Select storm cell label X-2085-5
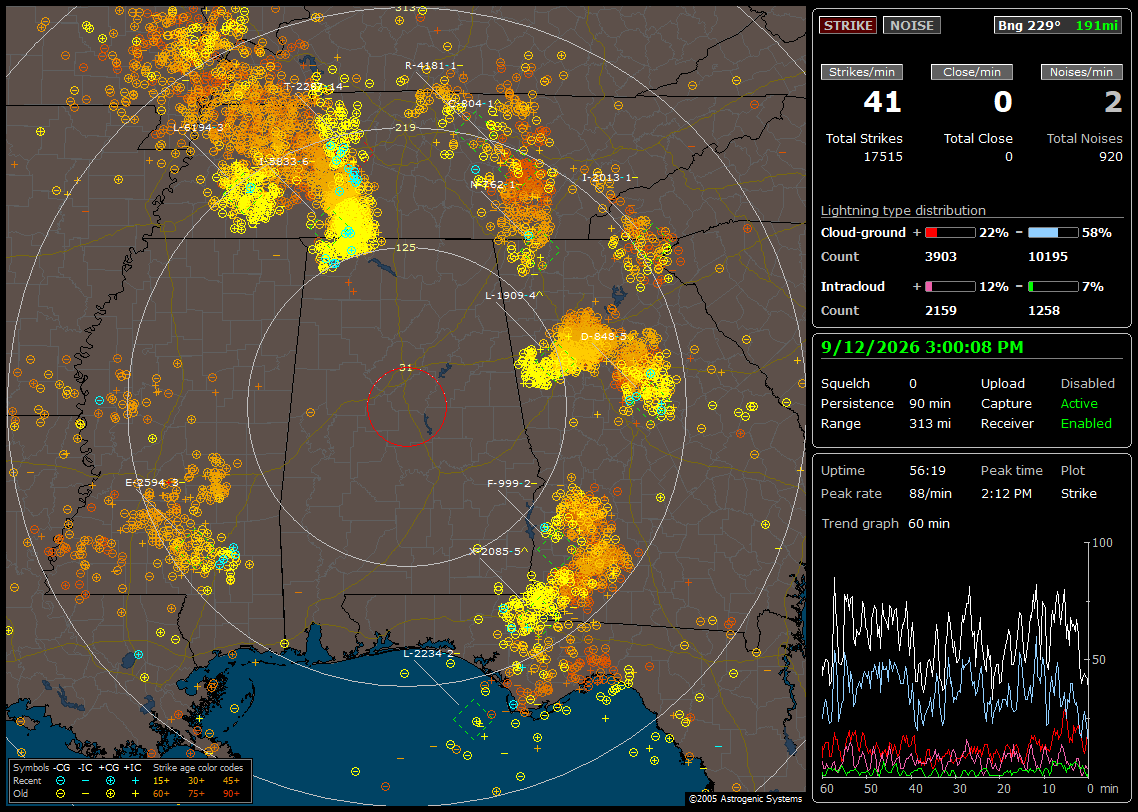 tap(495, 551)
